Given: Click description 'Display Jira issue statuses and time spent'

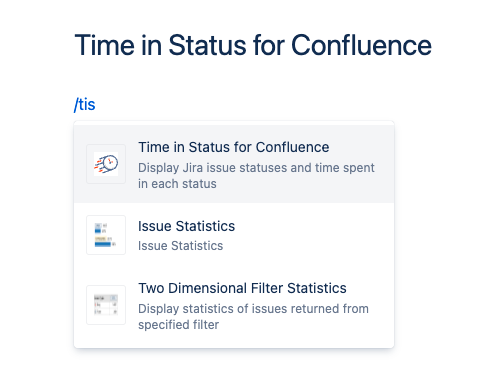Looking at the screenshot, I should (256, 168).
